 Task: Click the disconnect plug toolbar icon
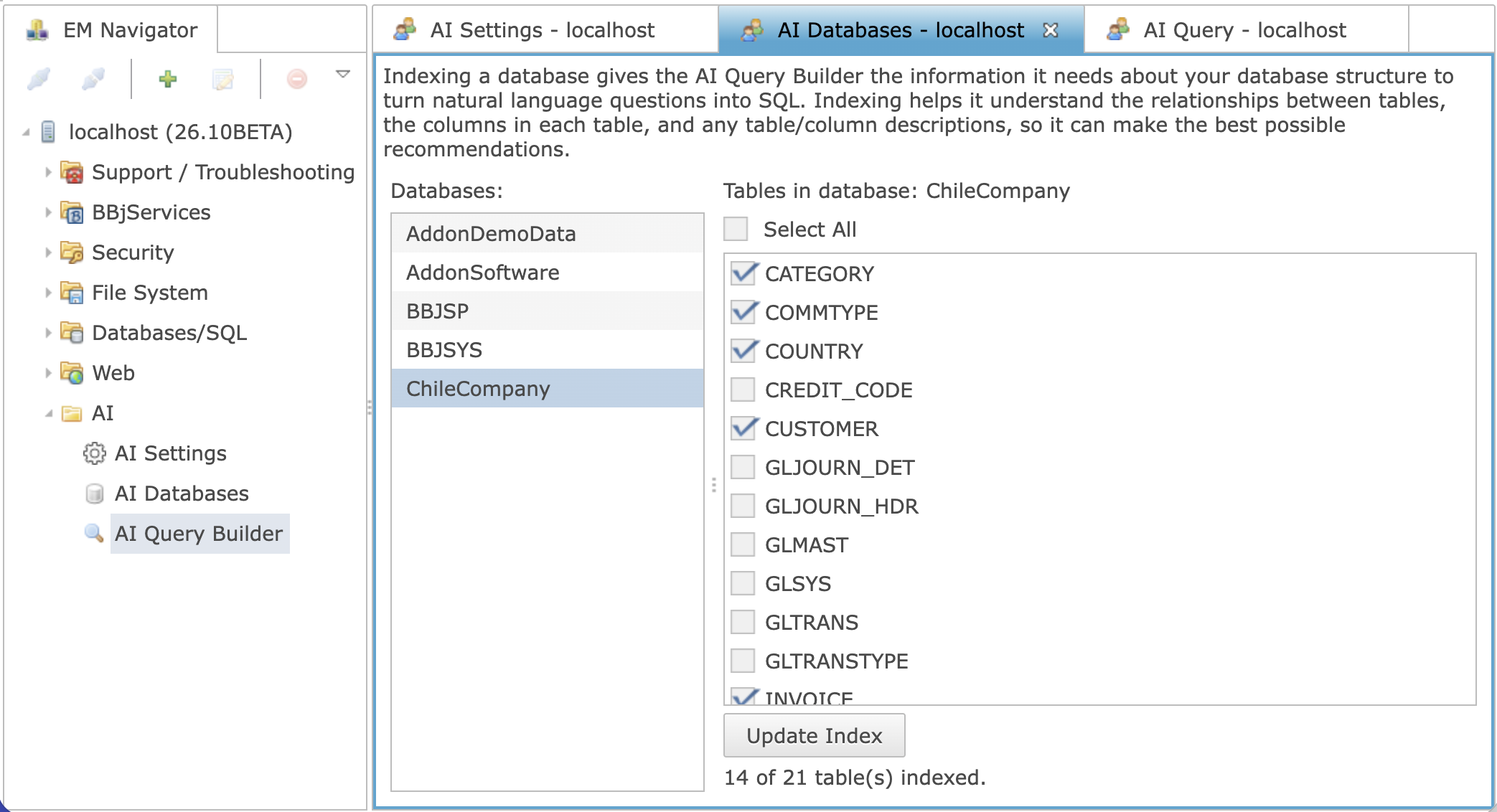click(93, 78)
